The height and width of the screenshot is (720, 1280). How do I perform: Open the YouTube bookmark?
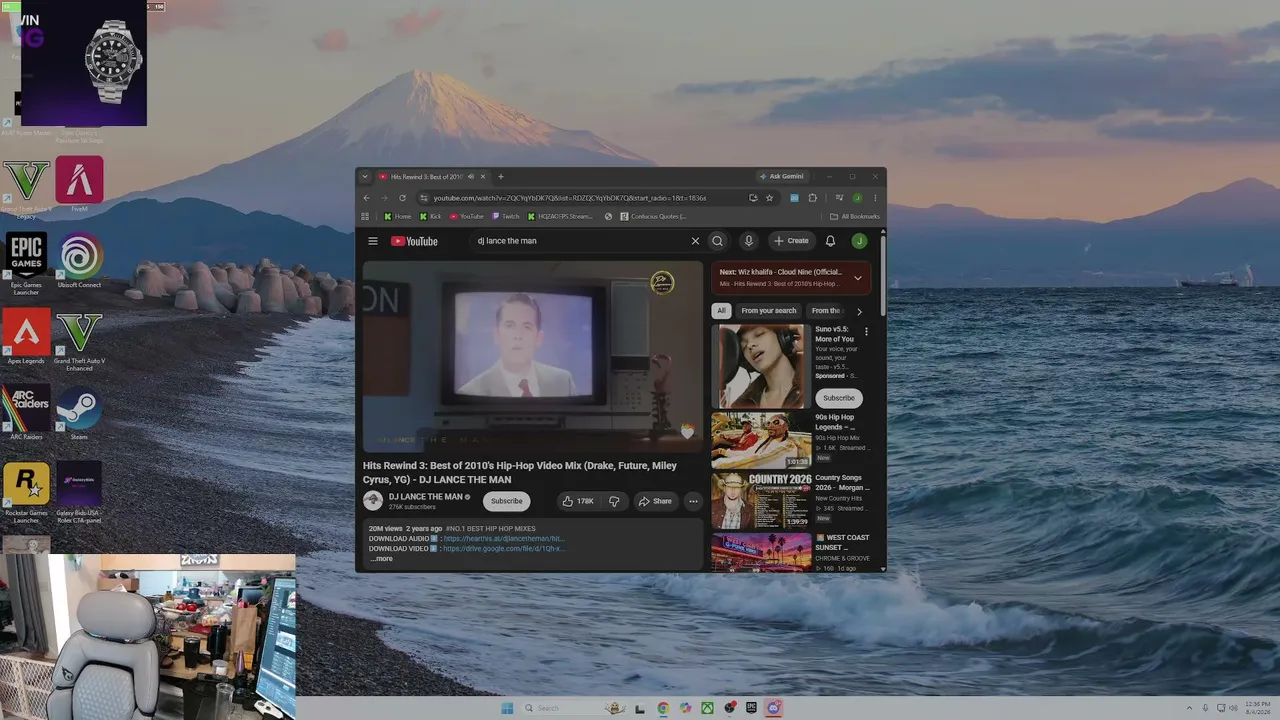pyautogui.click(x=466, y=216)
